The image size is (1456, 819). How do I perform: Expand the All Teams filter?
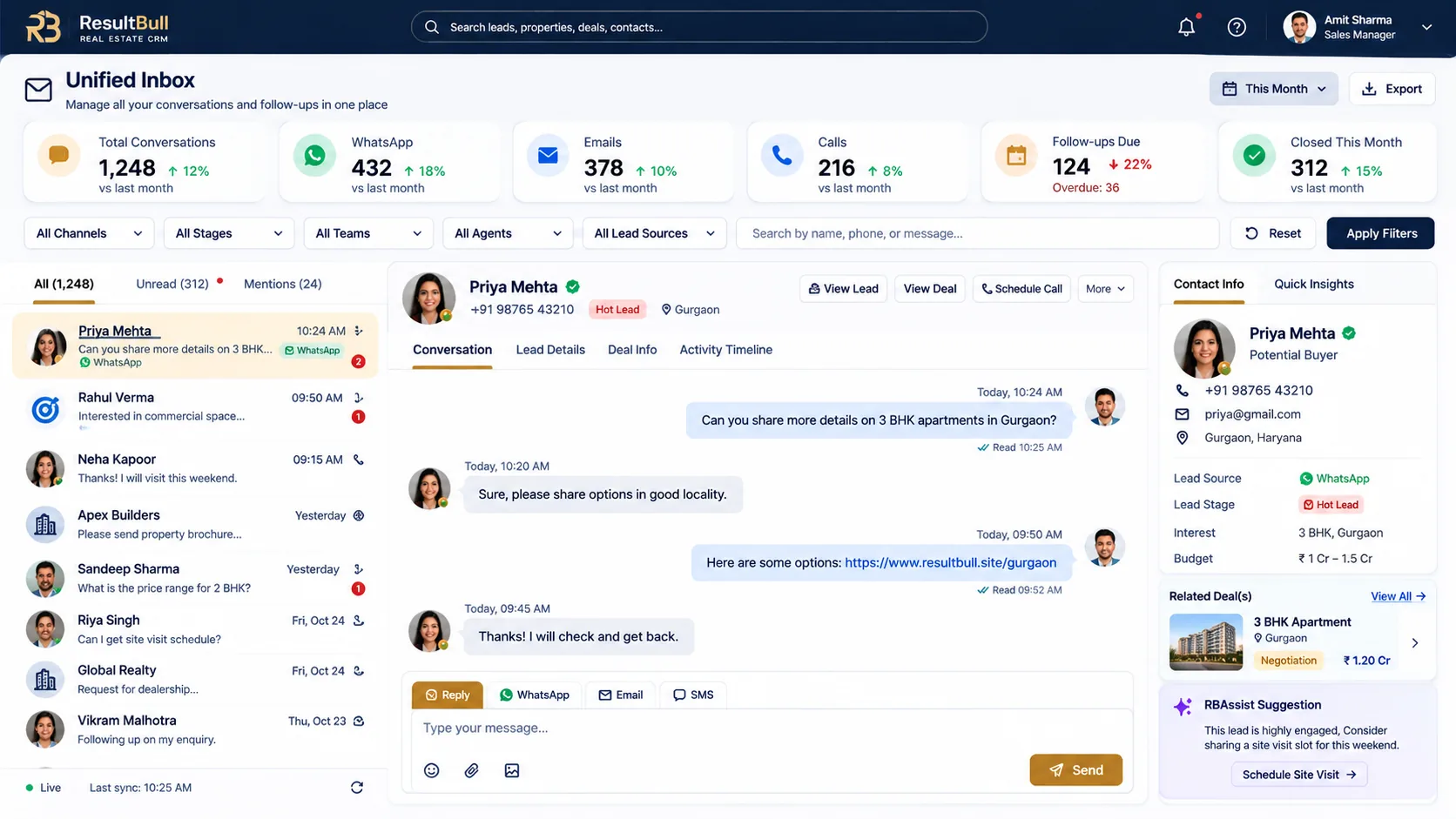[368, 233]
